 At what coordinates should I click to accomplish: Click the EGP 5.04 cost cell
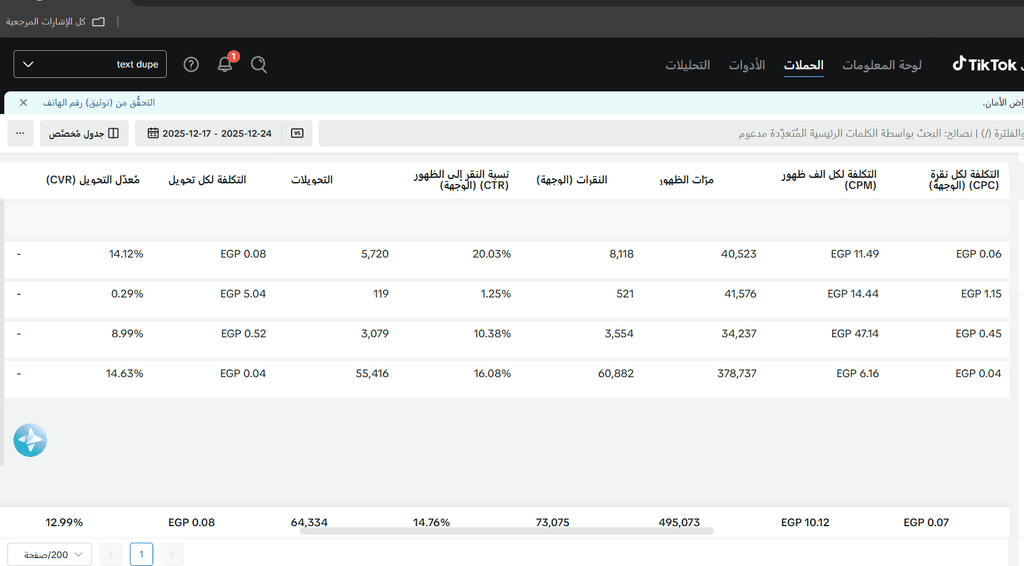pyautogui.click(x=243, y=294)
